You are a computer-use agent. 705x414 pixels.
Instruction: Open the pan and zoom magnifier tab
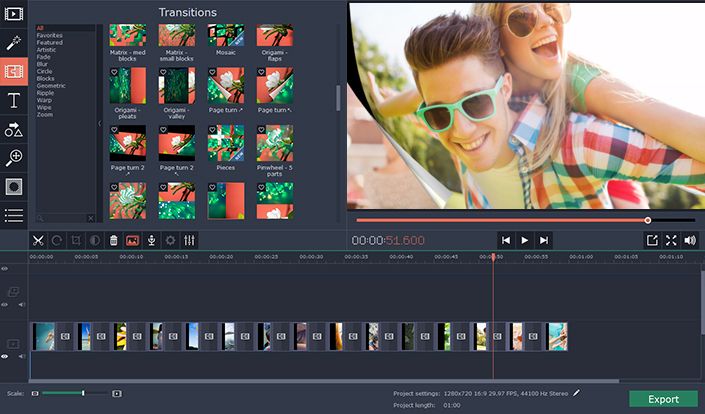pyautogui.click(x=14, y=157)
